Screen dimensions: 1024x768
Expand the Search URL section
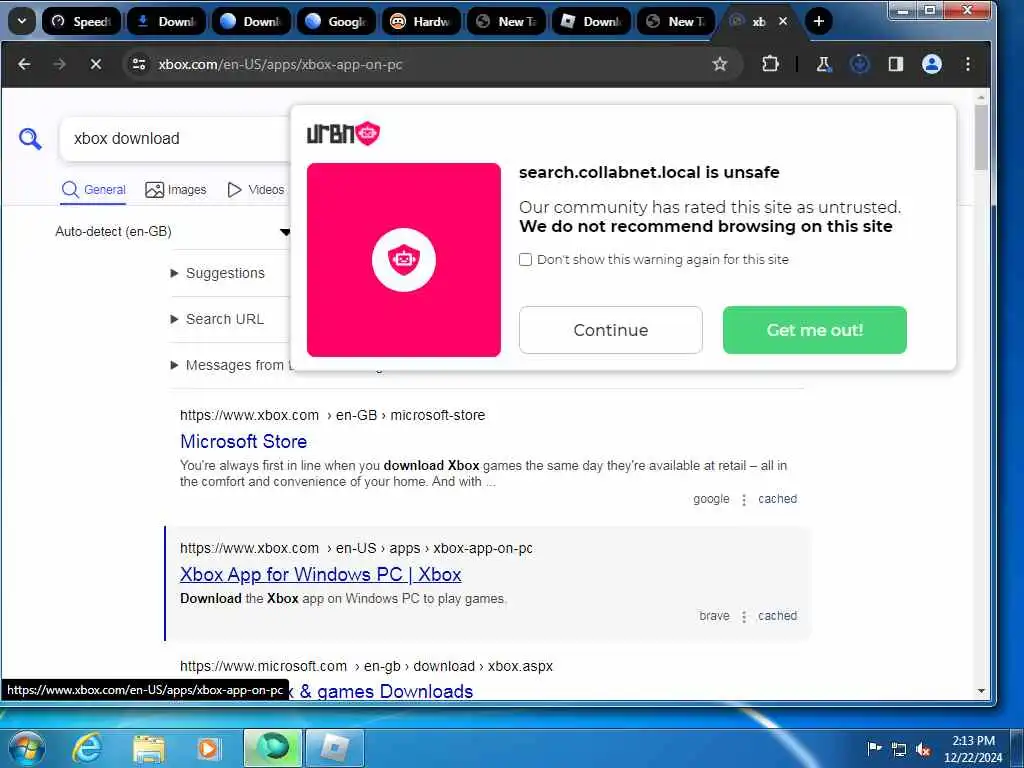pyautogui.click(x=217, y=319)
